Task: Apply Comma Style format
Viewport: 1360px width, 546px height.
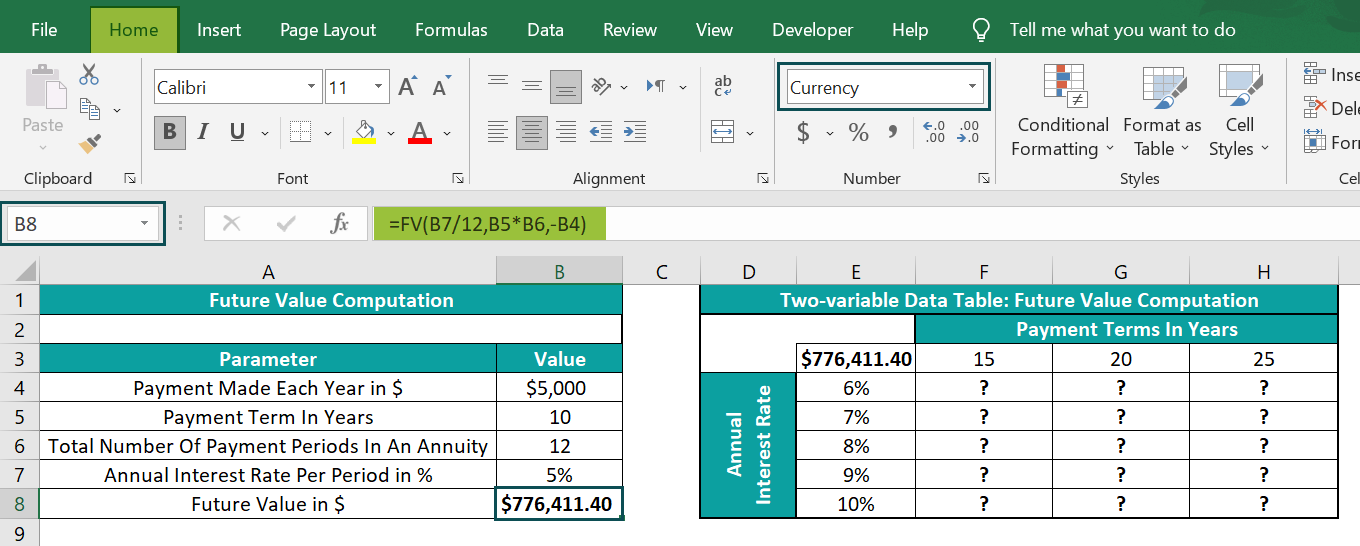Action: (893, 132)
